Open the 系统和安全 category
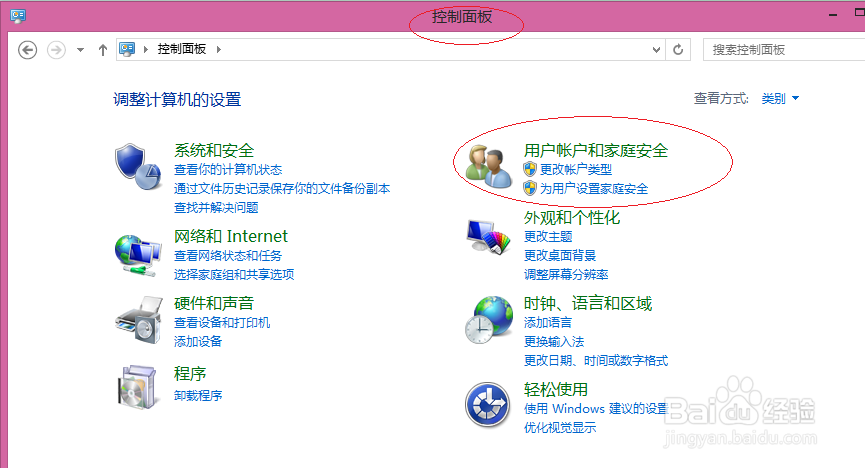Viewport: 865px width, 468px height. point(214,150)
